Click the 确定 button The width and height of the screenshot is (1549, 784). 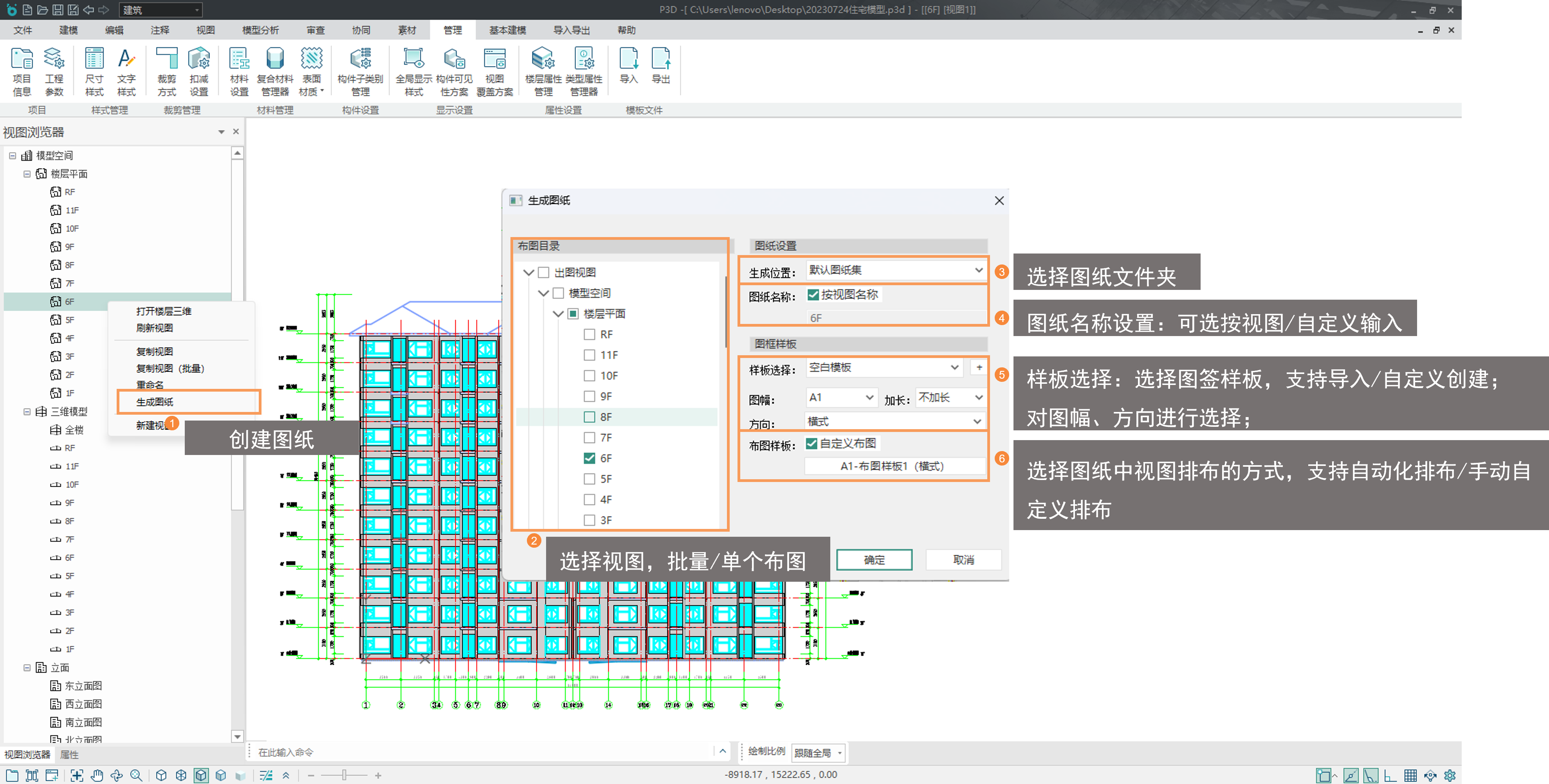pyautogui.click(x=874, y=560)
